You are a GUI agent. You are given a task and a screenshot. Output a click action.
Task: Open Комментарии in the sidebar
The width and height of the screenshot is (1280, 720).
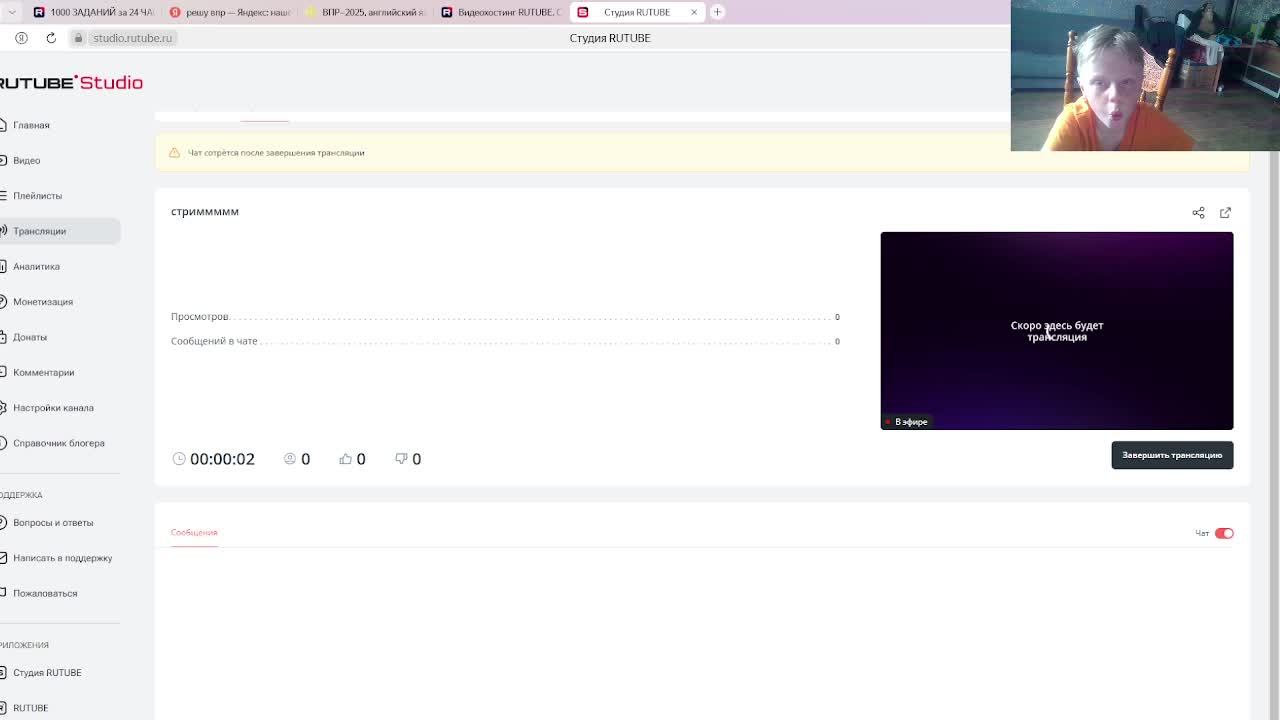[x=43, y=372]
